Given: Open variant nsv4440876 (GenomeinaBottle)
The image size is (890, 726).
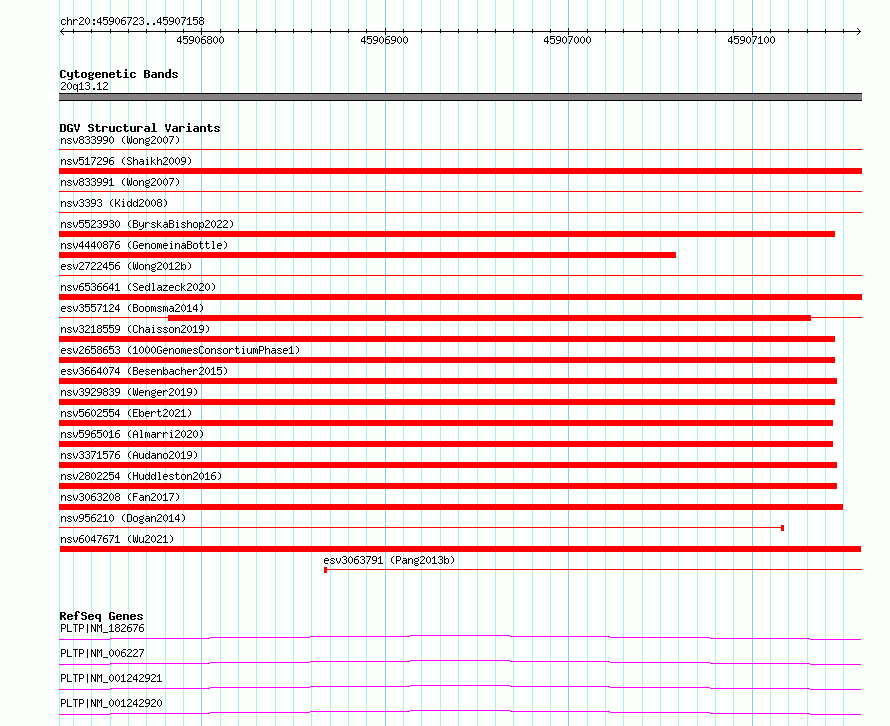Looking at the screenshot, I should pos(144,245).
